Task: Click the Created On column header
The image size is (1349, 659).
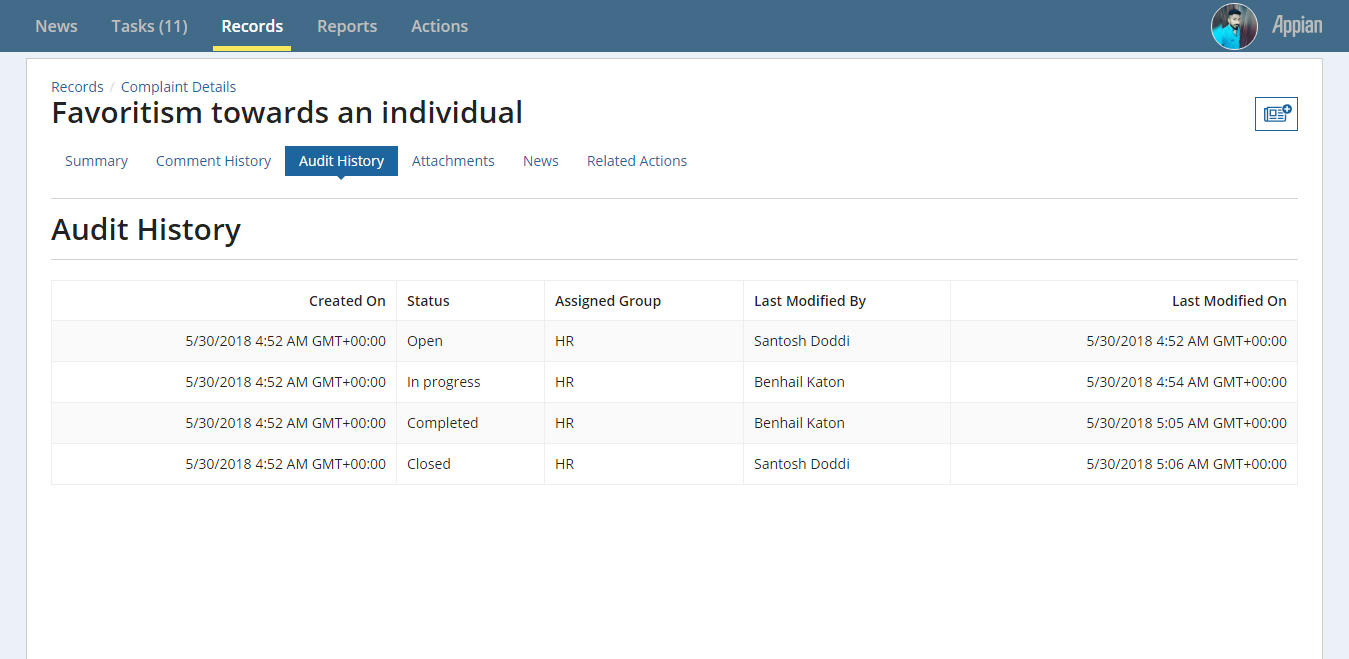Action: [347, 301]
